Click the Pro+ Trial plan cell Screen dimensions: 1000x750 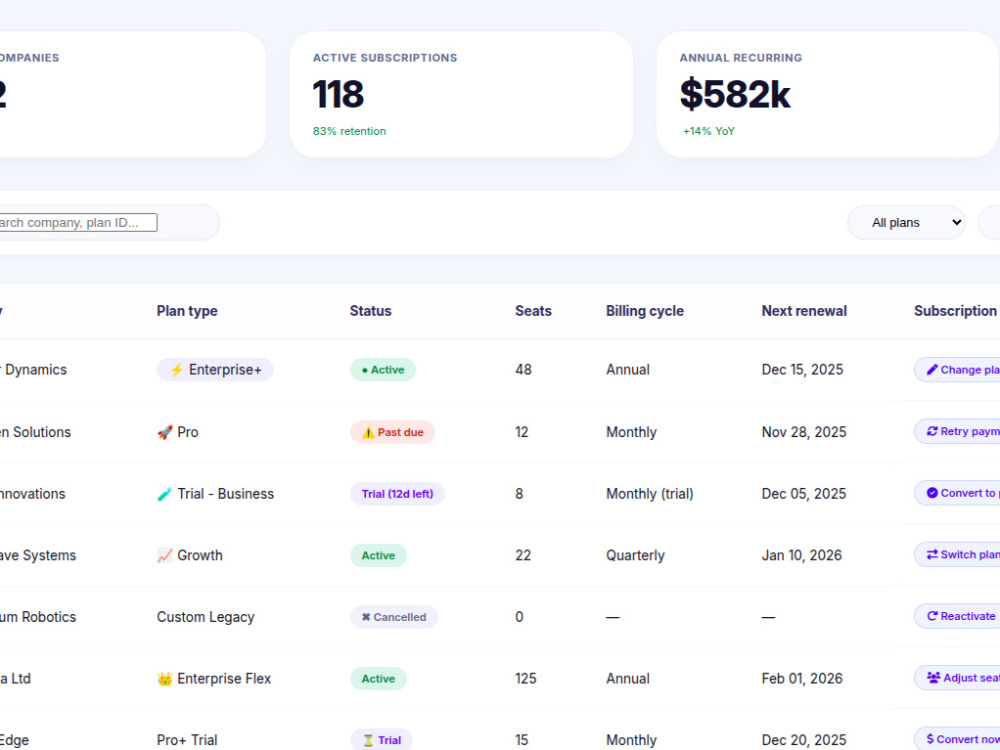[187, 740]
